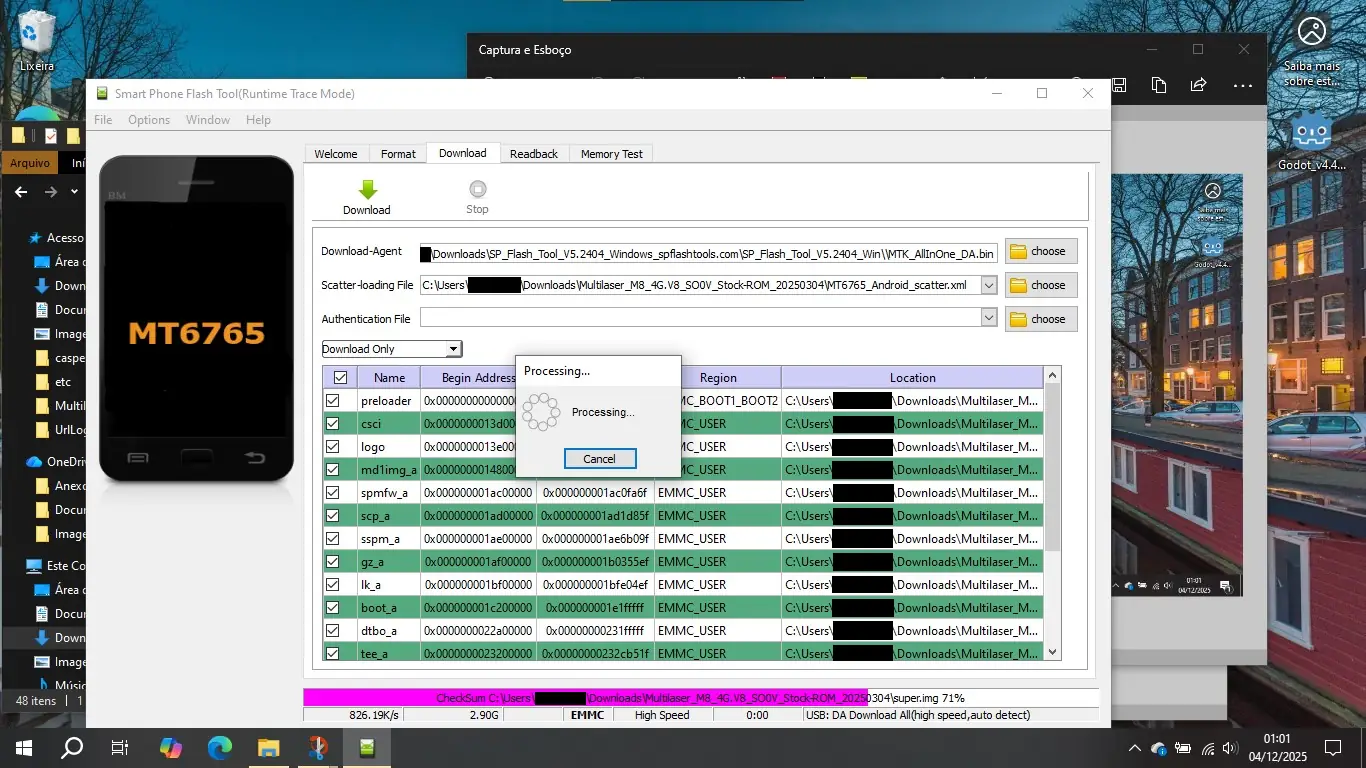Uncheck the preloader partition checkbox
Viewport: 1366px width, 768px height.
point(333,401)
